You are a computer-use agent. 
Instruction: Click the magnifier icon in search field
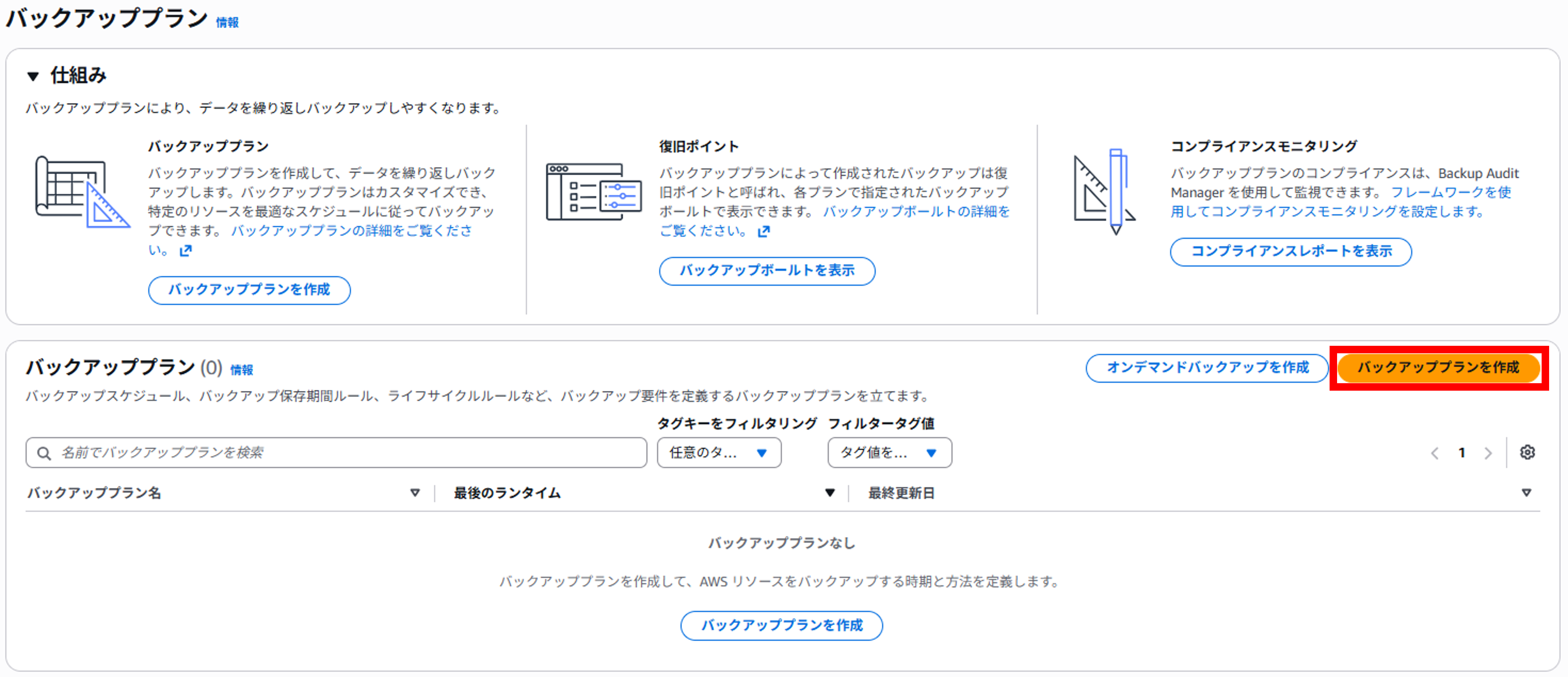click(44, 453)
